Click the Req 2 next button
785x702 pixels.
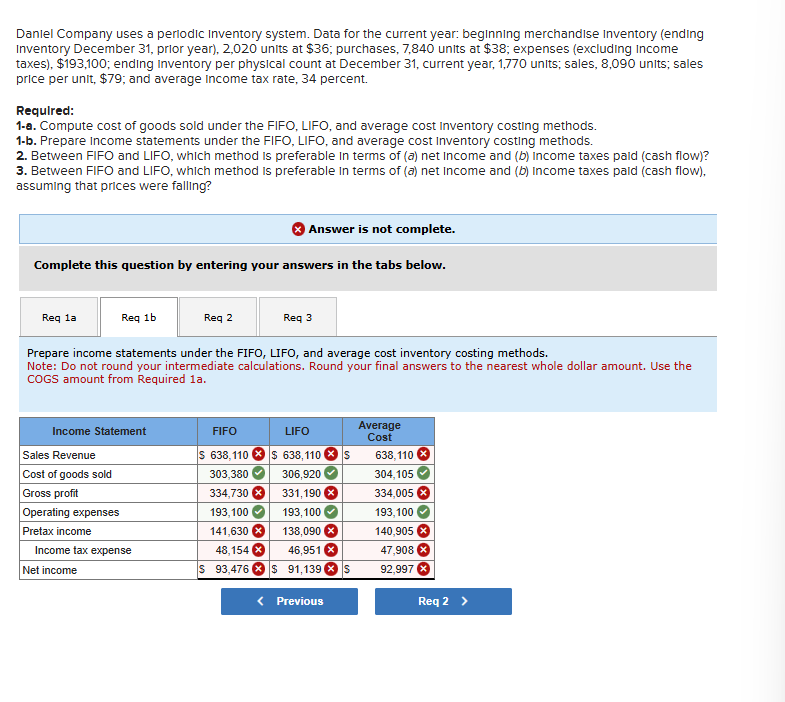click(x=443, y=601)
